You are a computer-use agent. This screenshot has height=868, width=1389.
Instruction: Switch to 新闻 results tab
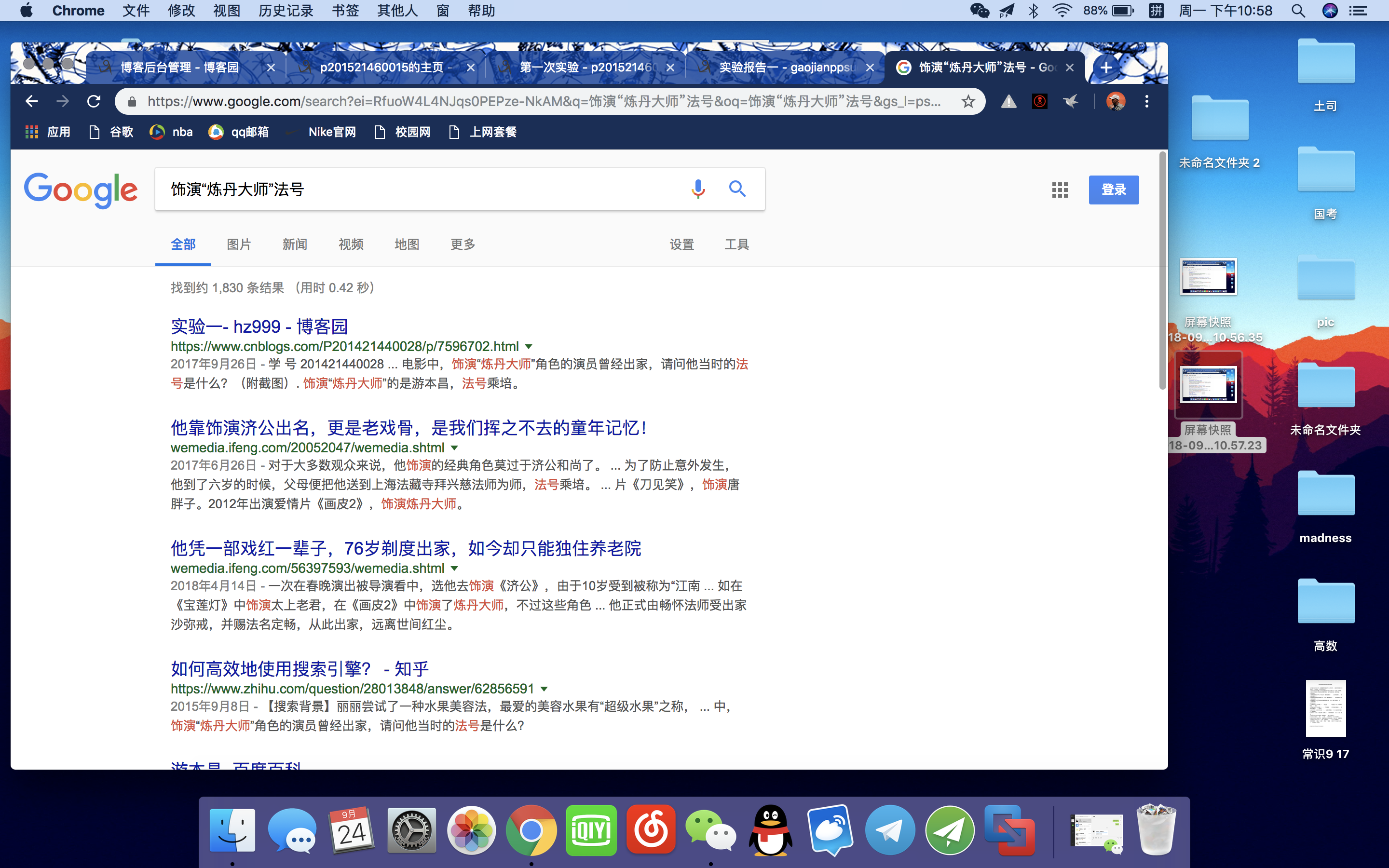(295, 244)
